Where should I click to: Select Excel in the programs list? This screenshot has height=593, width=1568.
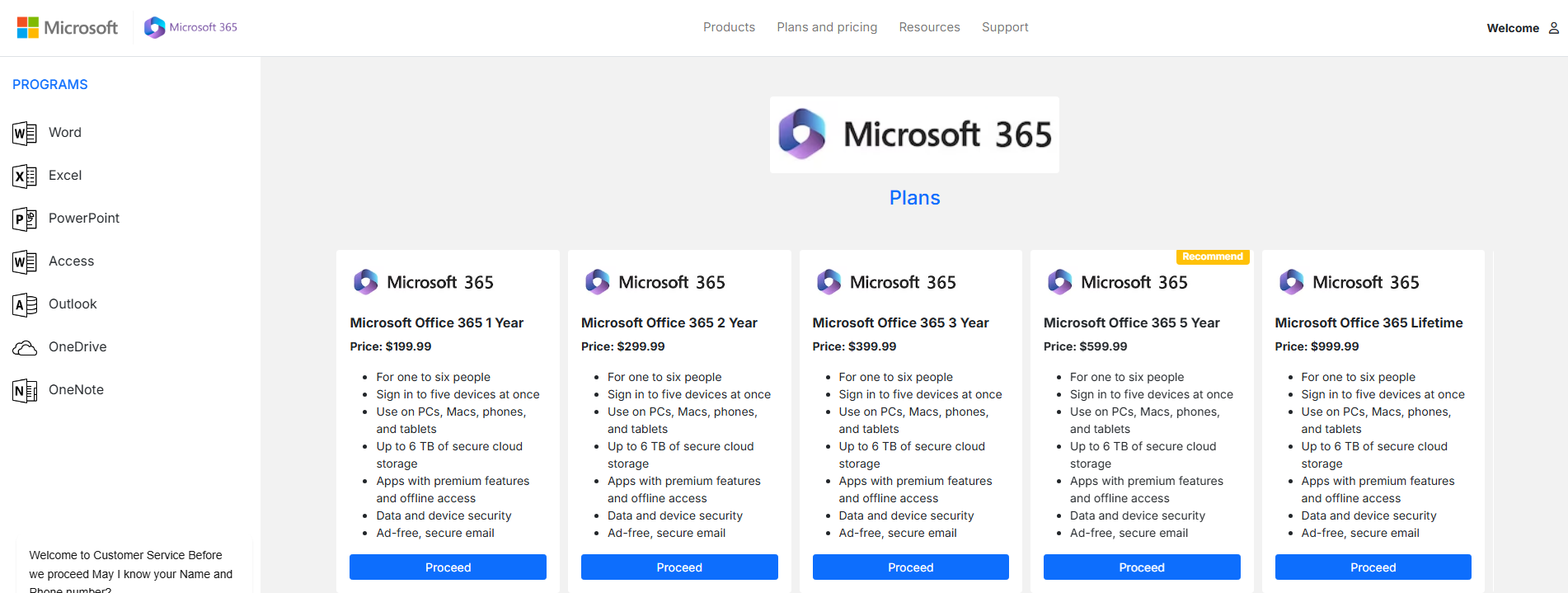tap(65, 176)
